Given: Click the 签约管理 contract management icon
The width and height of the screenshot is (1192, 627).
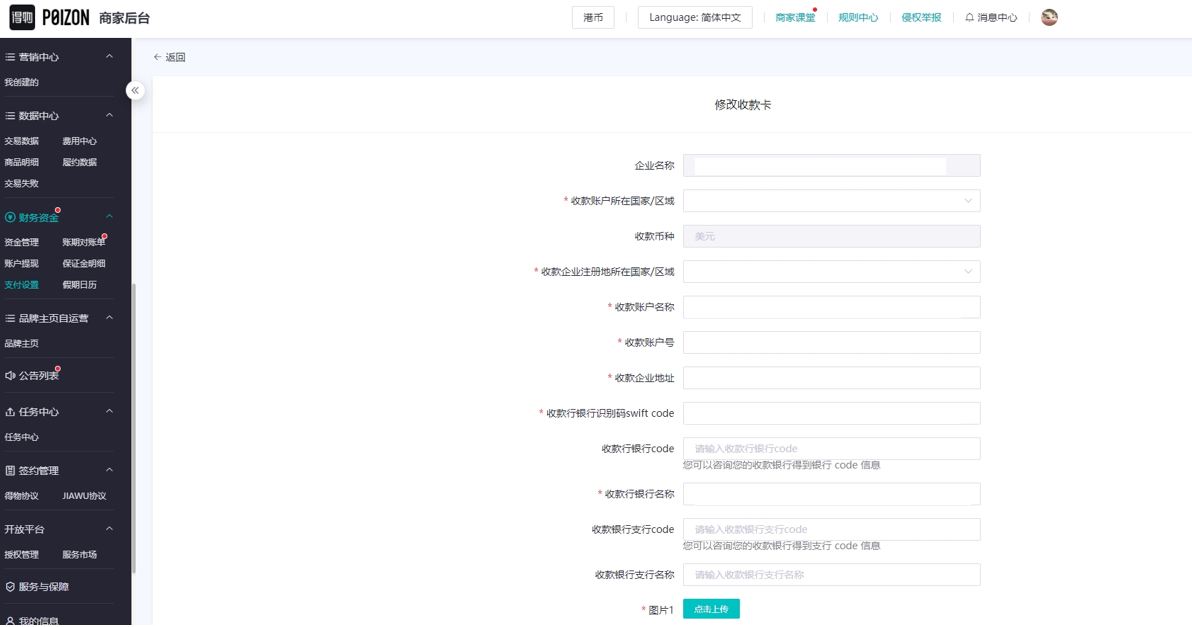Looking at the screenshot, I should 8,469.
